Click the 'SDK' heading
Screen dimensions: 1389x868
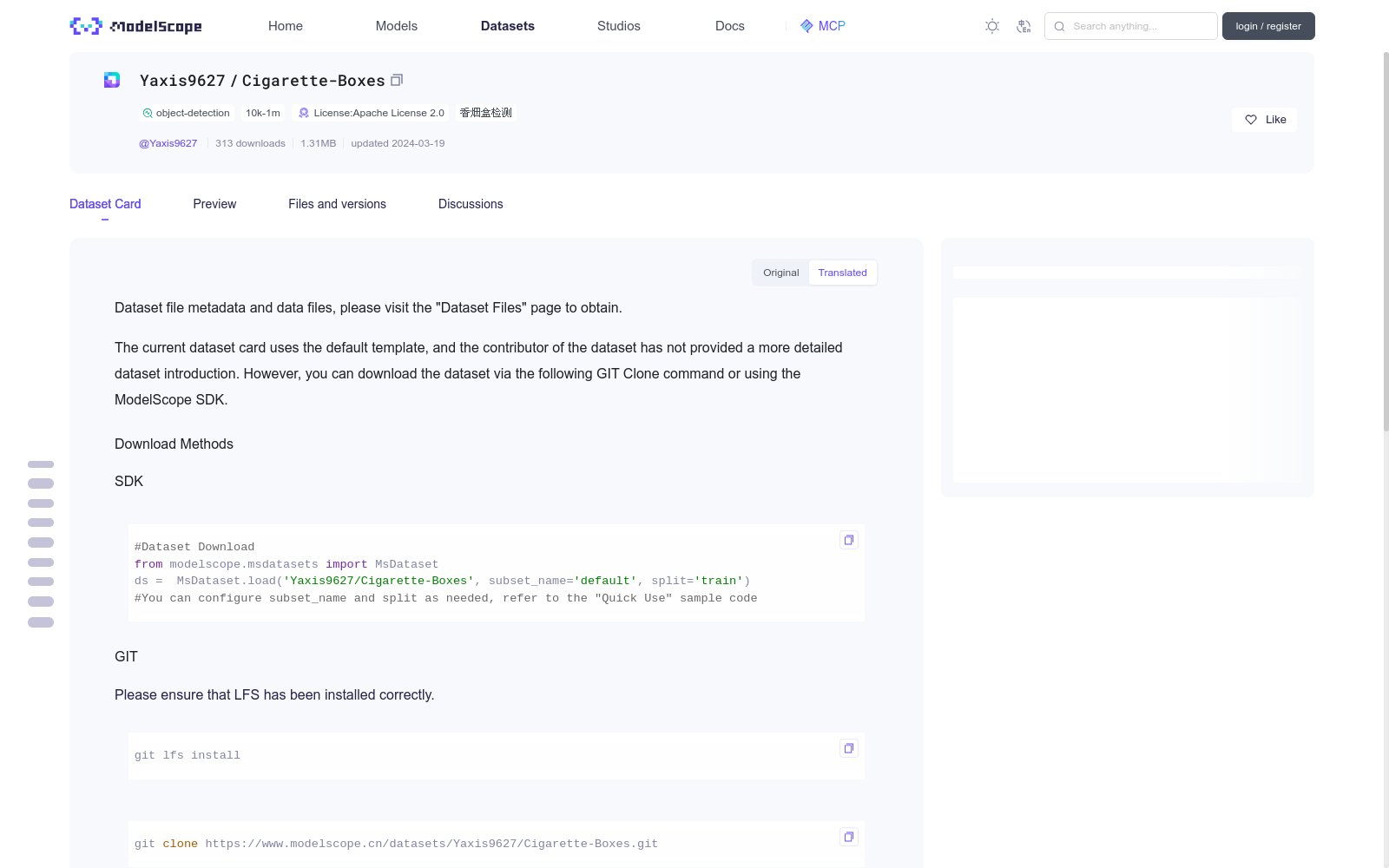pos(128,481)
